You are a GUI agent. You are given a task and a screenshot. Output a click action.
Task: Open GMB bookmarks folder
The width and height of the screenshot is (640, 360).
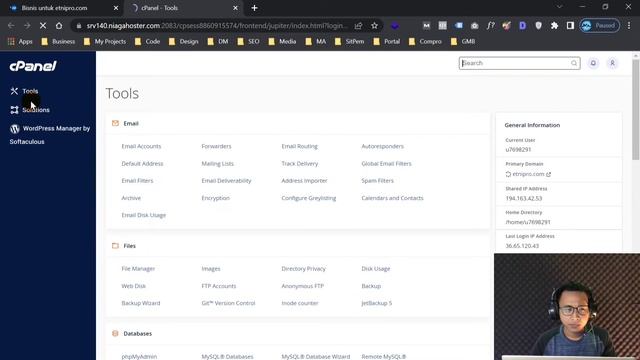(x=463, y=42)
